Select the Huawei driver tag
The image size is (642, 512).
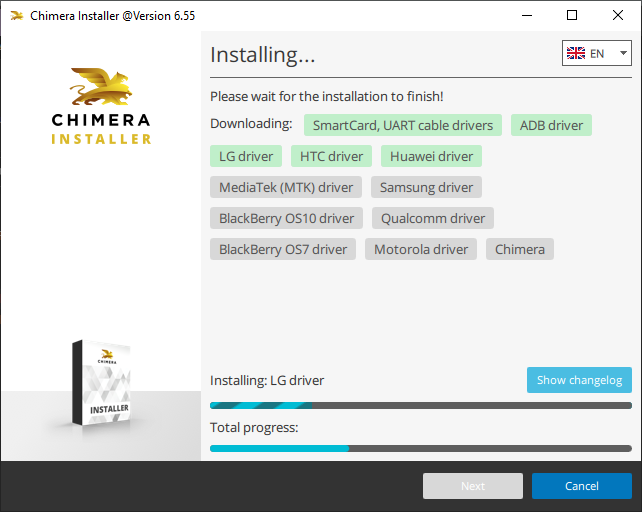pyautogui.click(x=431, y=156)
